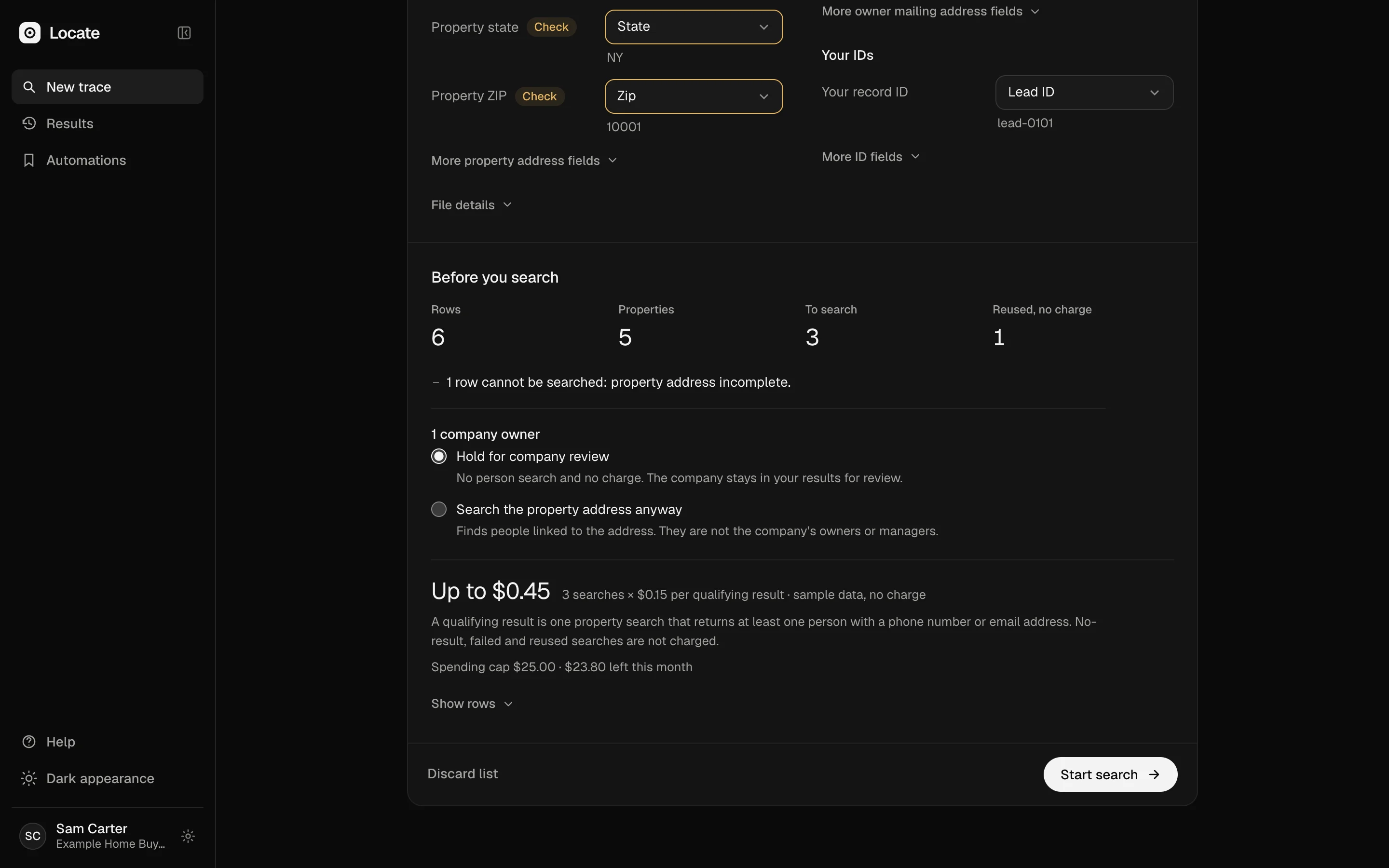Viewport: 1389px width, 868px height.
Task: Expand Show rows list
Action: pyautogui.click(x=472, y=704)
